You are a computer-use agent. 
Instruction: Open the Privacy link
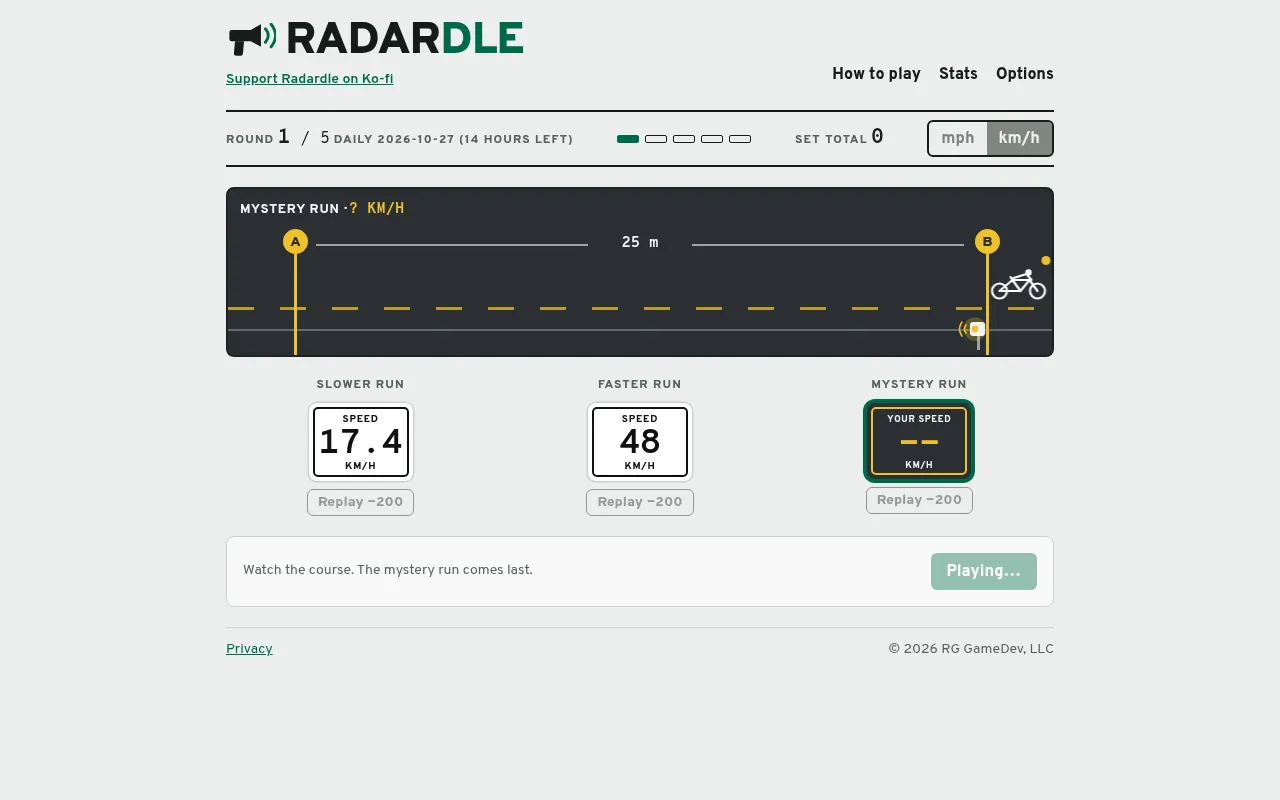pos(249,649)
